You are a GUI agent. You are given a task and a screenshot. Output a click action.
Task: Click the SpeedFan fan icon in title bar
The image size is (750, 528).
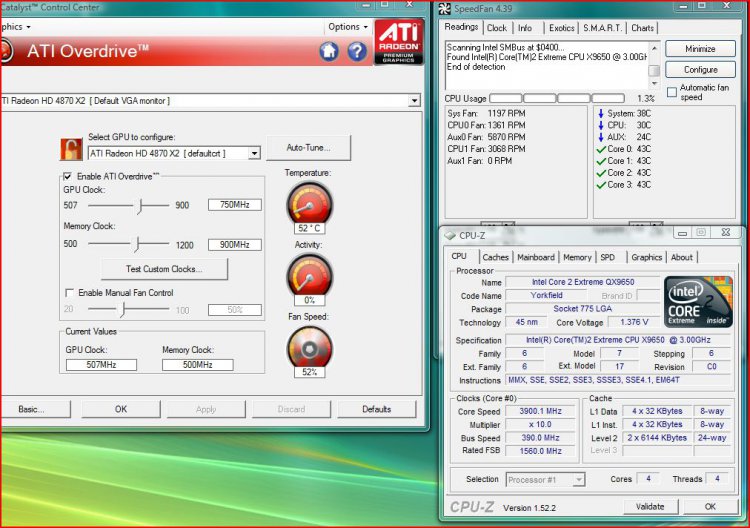pyautogui.click(x=445, y=8)
